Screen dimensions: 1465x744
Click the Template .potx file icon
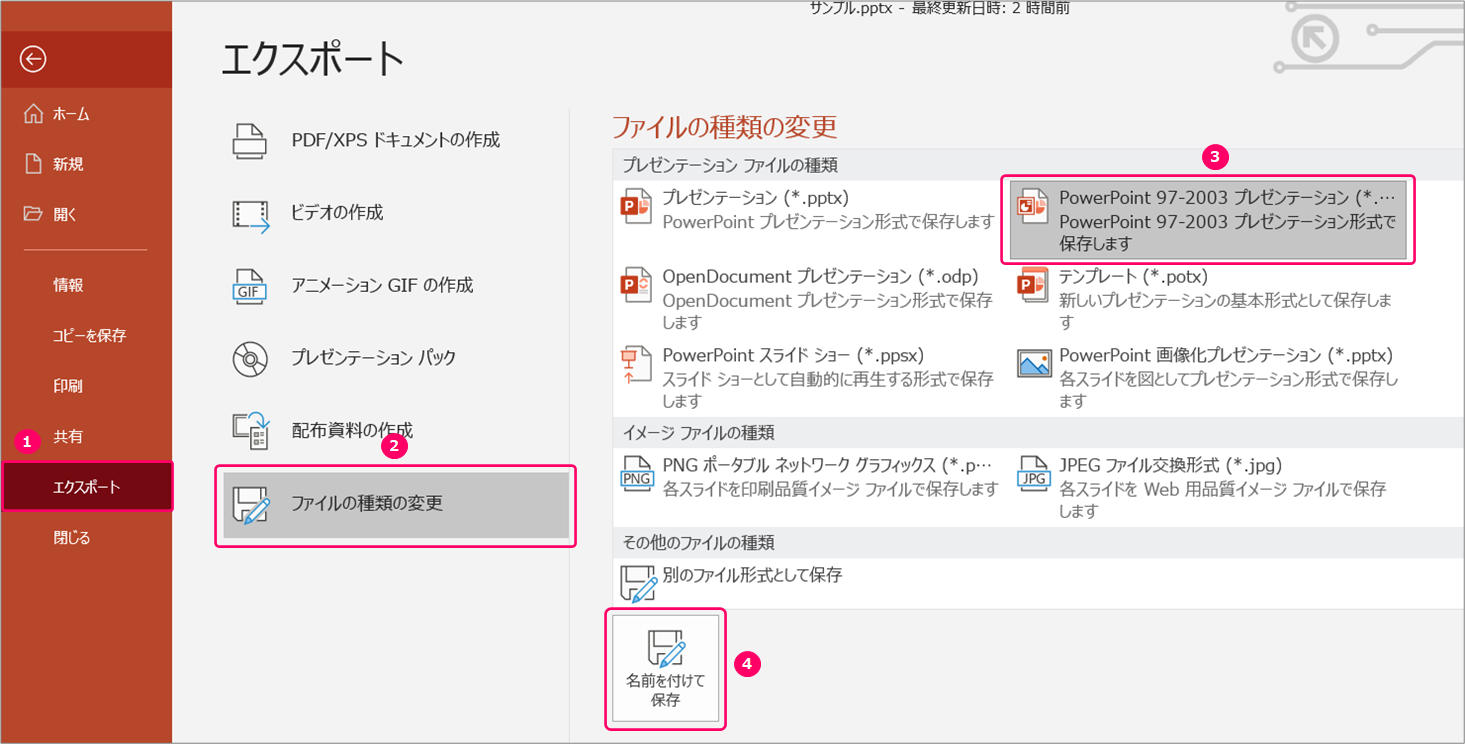[x=1032, y=286]
